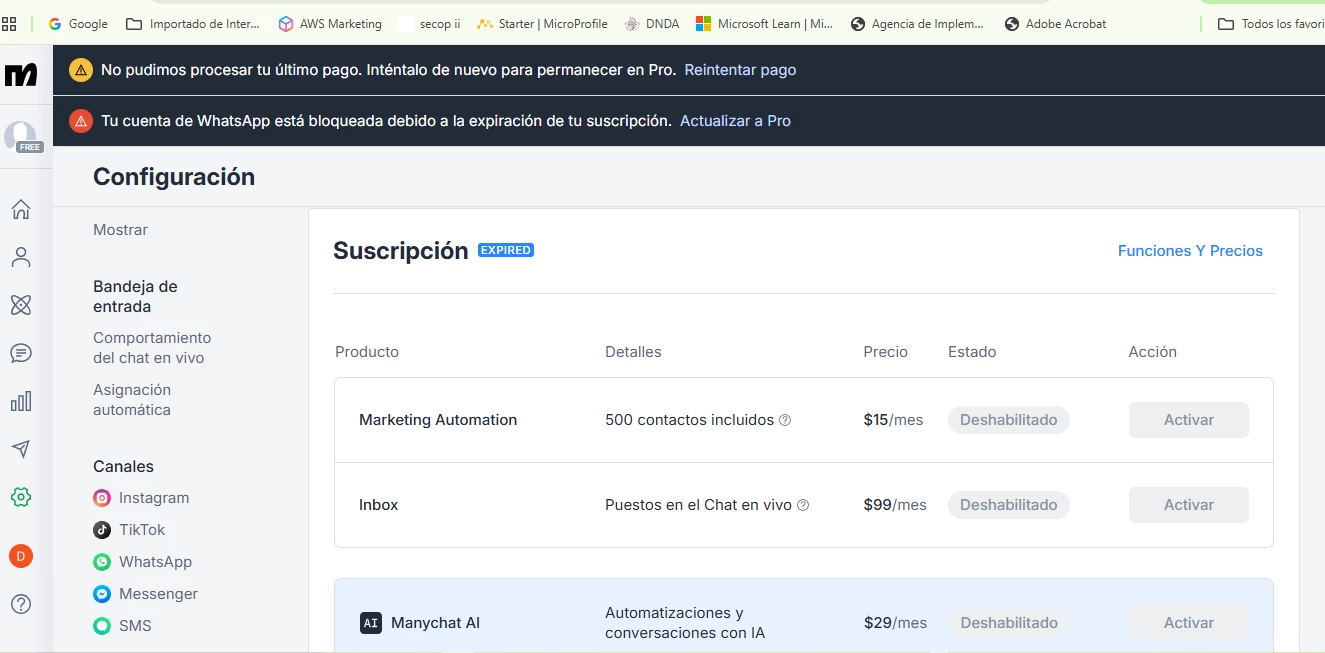This screenshot has width=1325, height=653.
Task: Open the Help question mark icon
Action: [x=21, y=604]
